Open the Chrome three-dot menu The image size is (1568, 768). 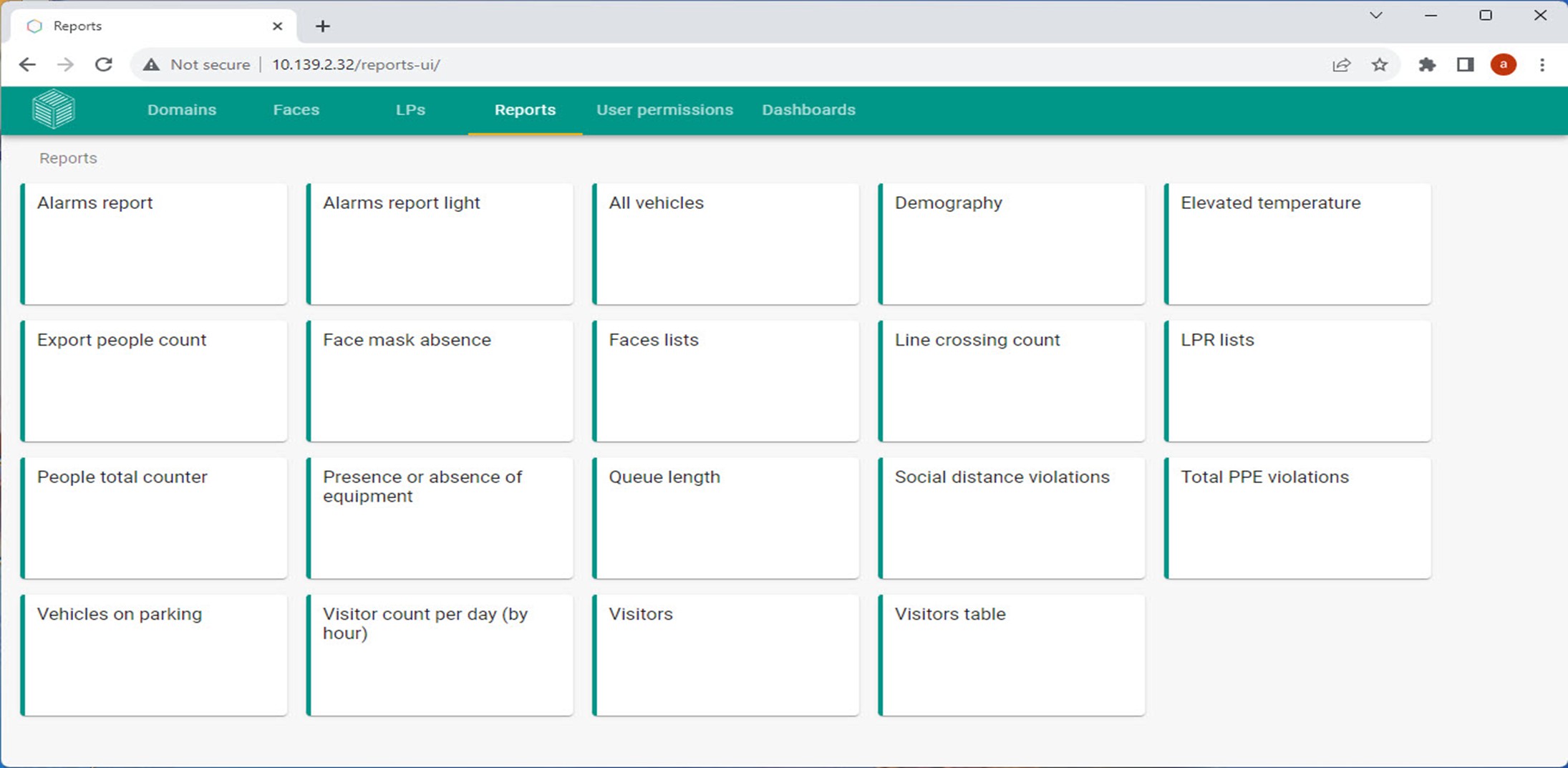(1542, 64)
